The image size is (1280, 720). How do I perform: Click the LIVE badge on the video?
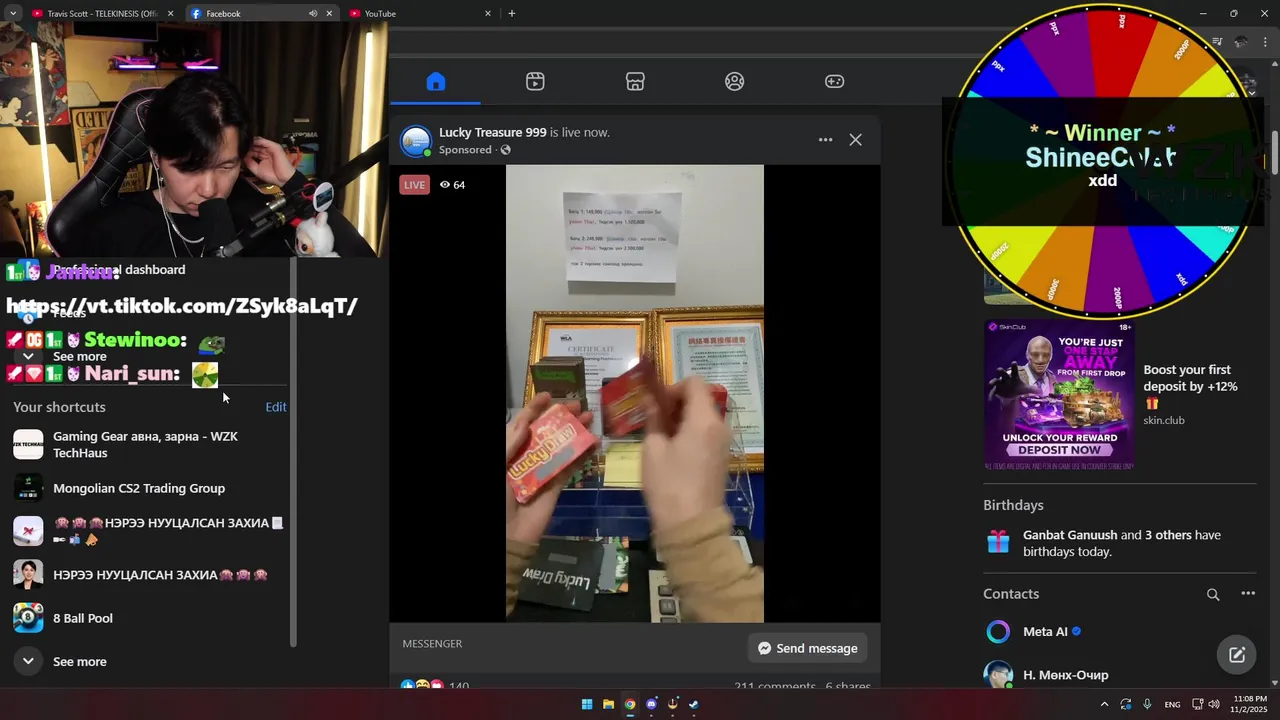click(414, 185)
